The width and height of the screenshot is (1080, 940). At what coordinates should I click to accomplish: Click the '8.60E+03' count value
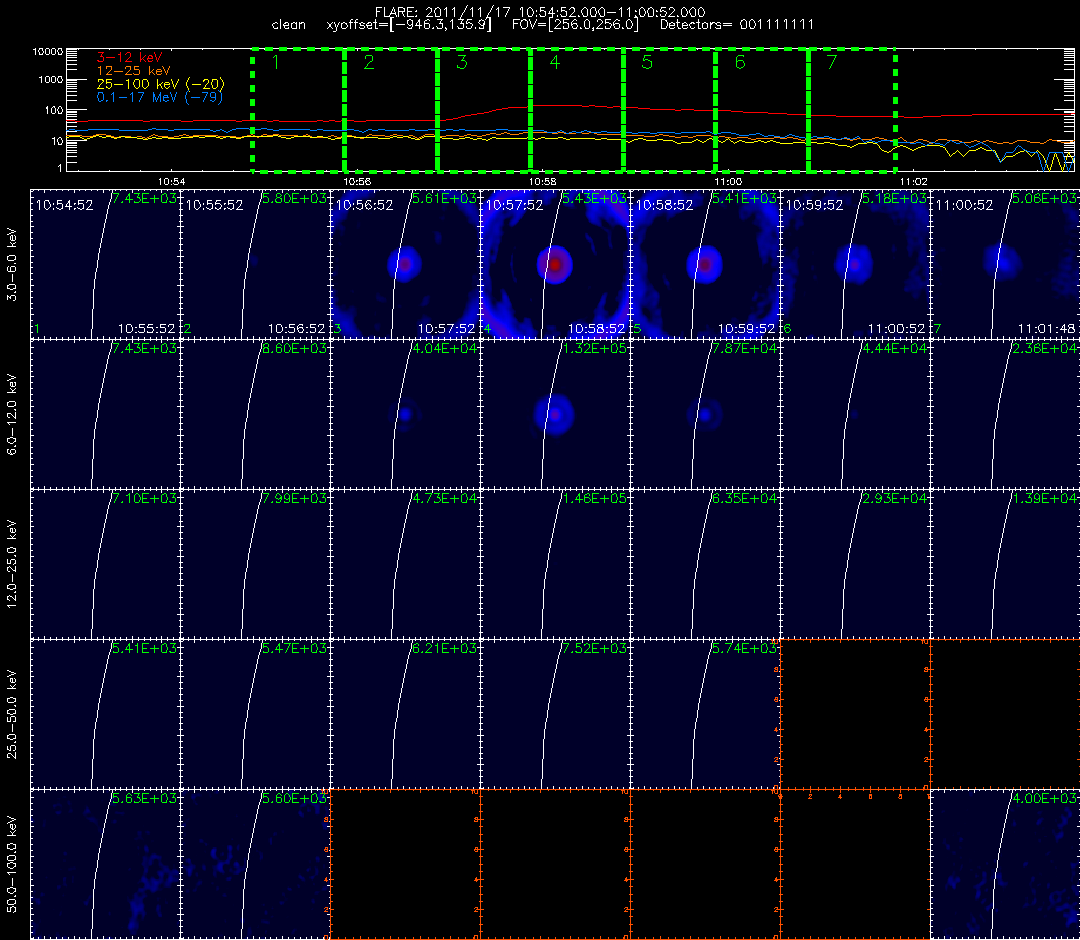294,348
